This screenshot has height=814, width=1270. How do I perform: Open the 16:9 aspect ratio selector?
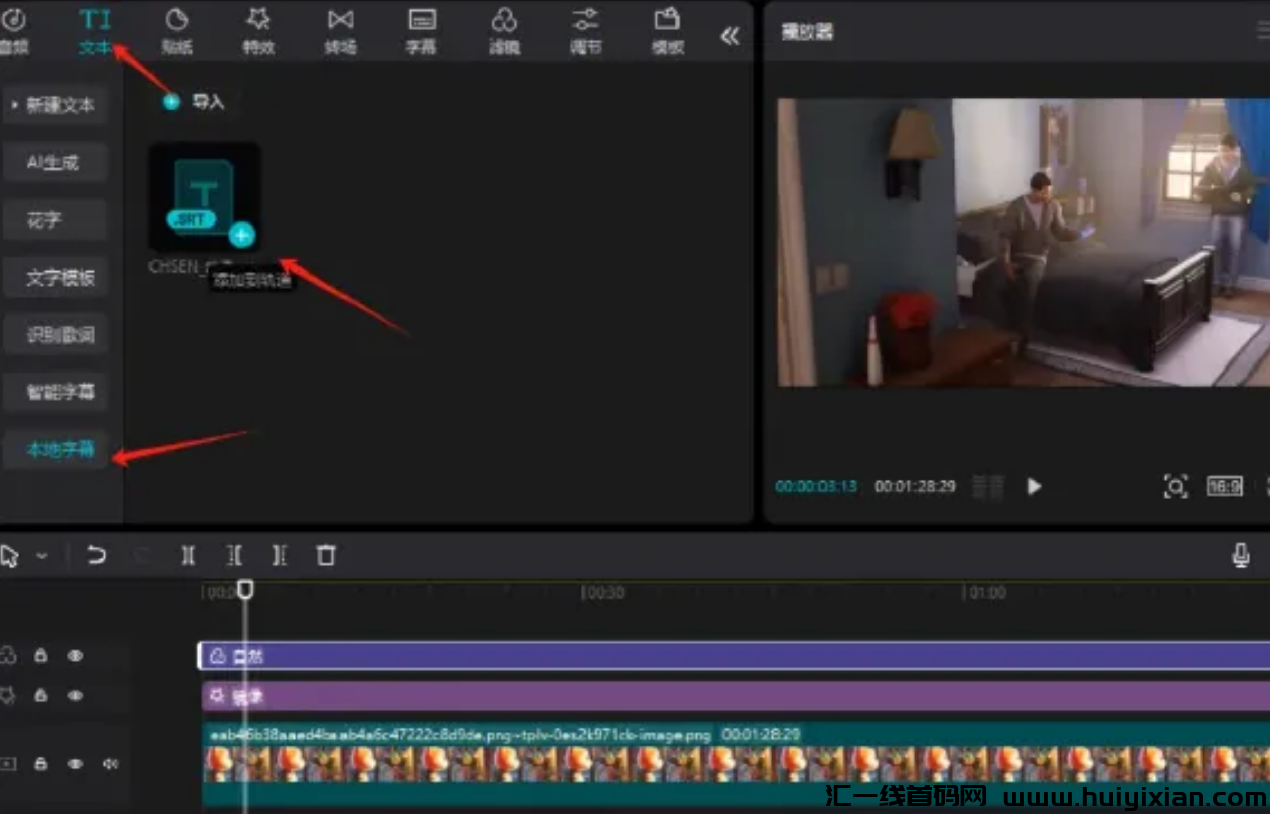(1224, 487)
